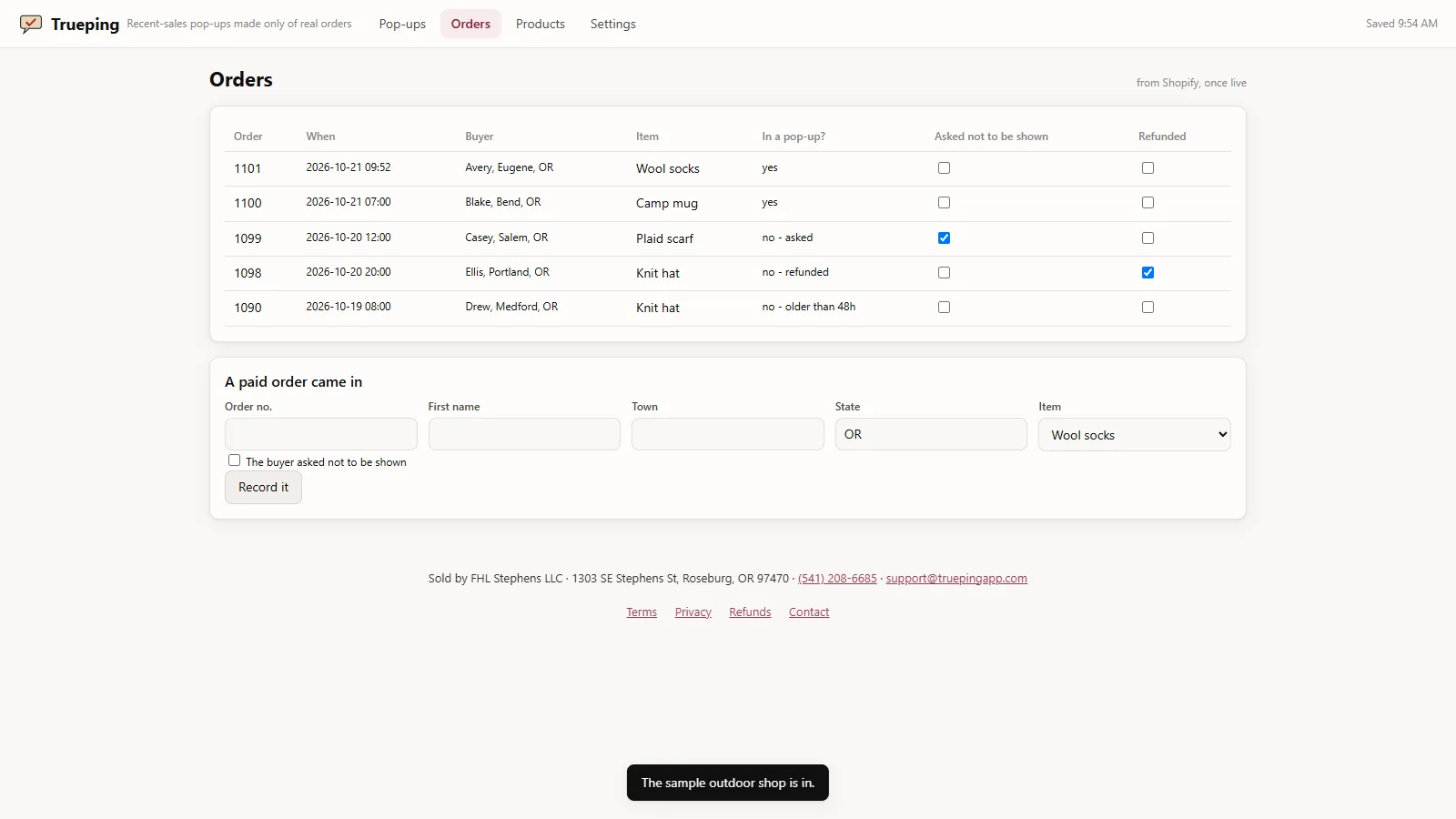This screenshot has height=819, width=1456.
Task: Click order number 1101 cell
Action: pyautogui.click(x=248, y=169)
